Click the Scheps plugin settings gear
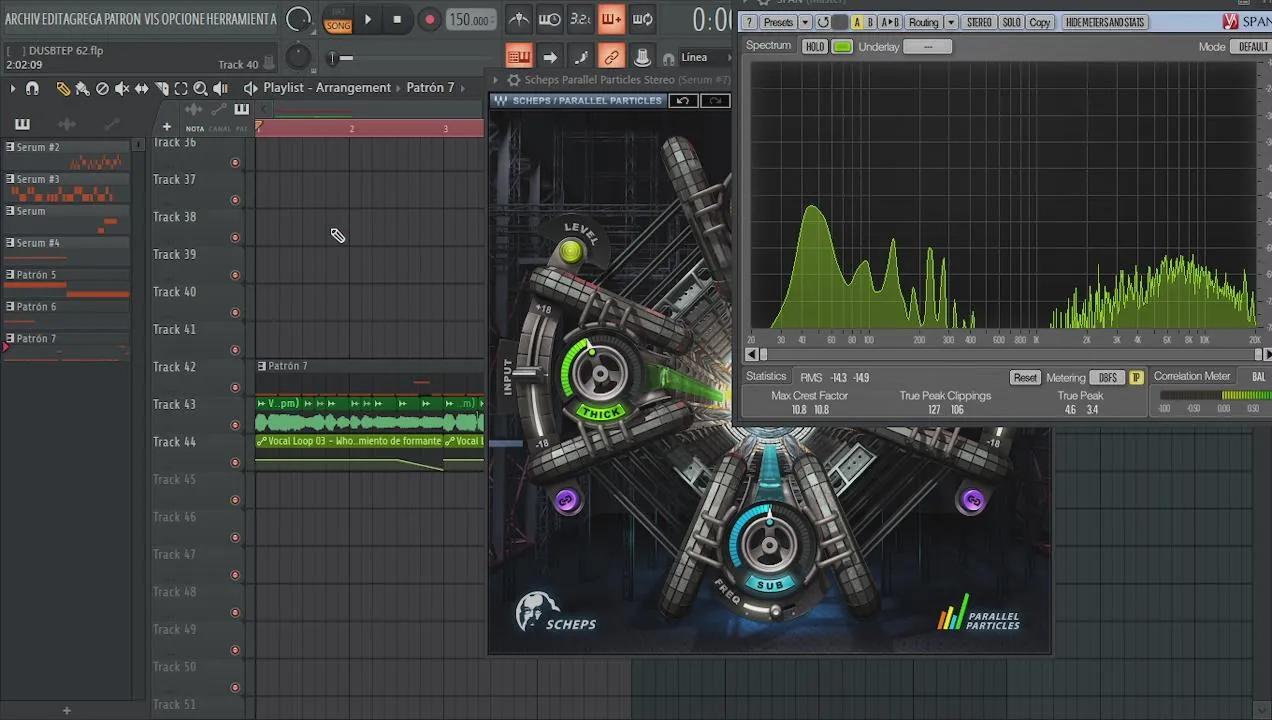The height and width of the screenshot is (720, 1272). (x=514, y=80)
